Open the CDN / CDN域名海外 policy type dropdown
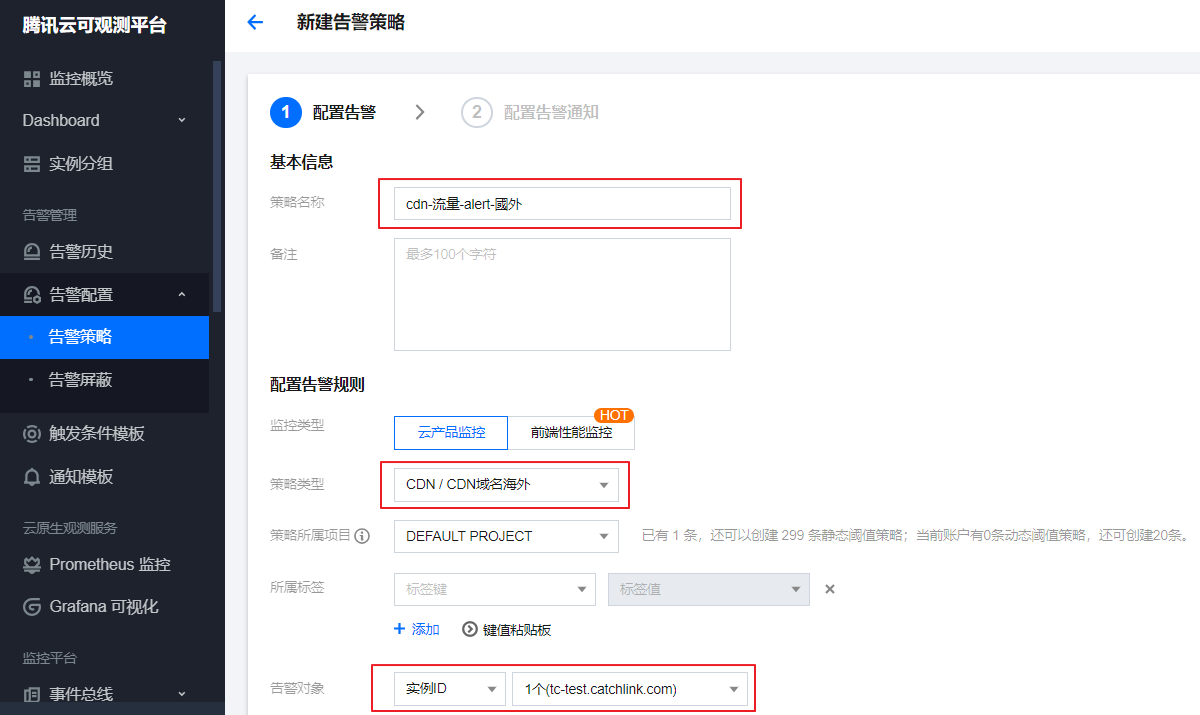This screenshot has height=715, width=1200. tap(506, 485)
